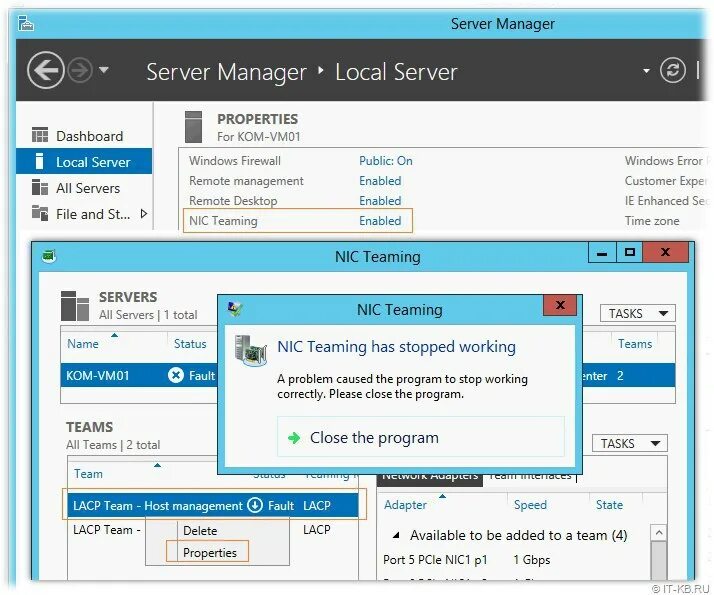This screenshot has height=595, width=714.
Task: Click the All Servers icon in sidebar
Action: [40, 187]
